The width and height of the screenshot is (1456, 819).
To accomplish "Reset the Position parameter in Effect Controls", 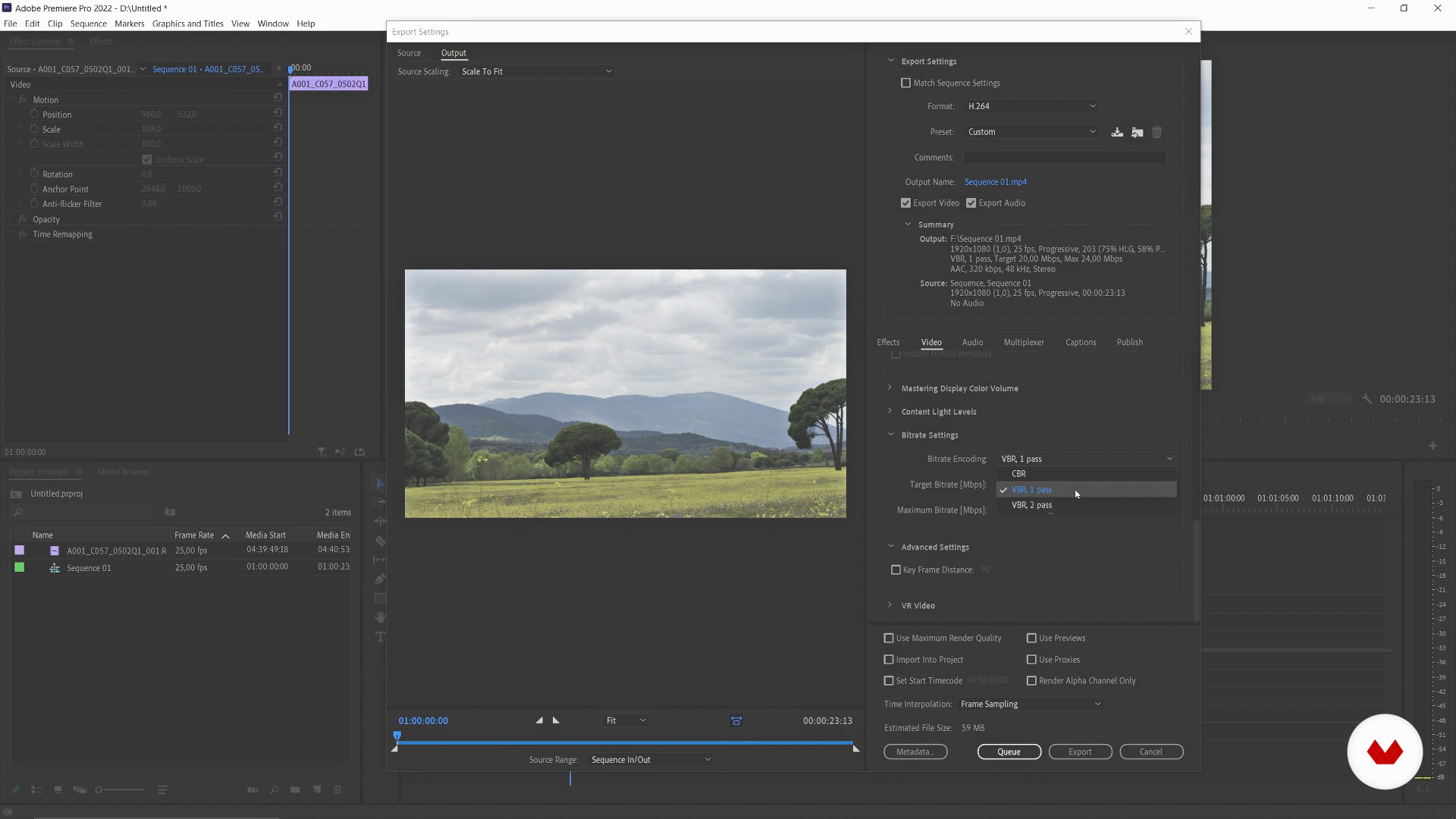I will [278, 114].
